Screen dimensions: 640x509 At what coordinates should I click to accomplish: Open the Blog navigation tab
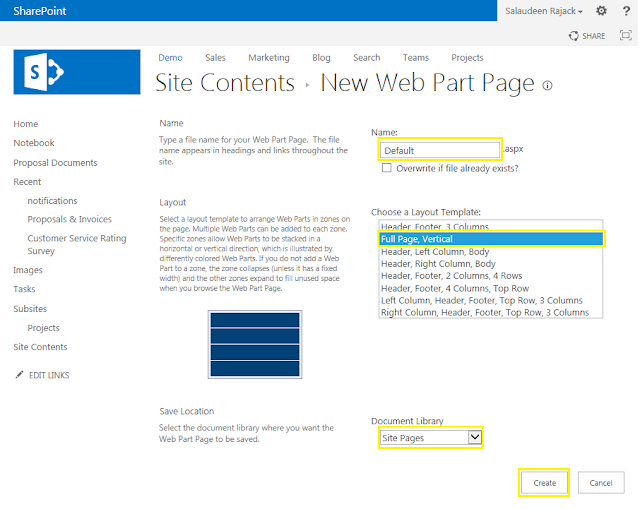pyautogui.click(x=321, y=58)
